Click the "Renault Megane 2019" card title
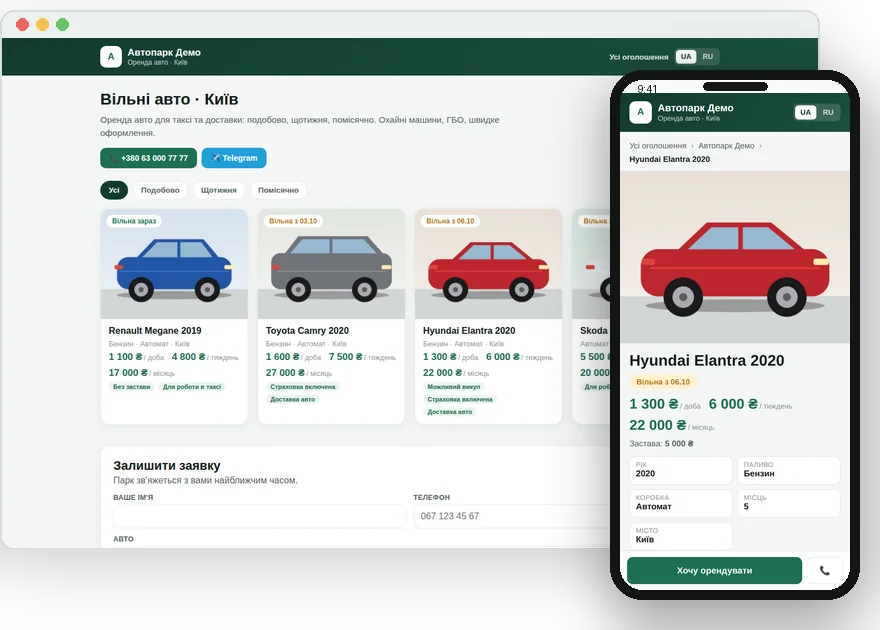Viewport: 880px width, 630px height. click(x=155, y=331)
